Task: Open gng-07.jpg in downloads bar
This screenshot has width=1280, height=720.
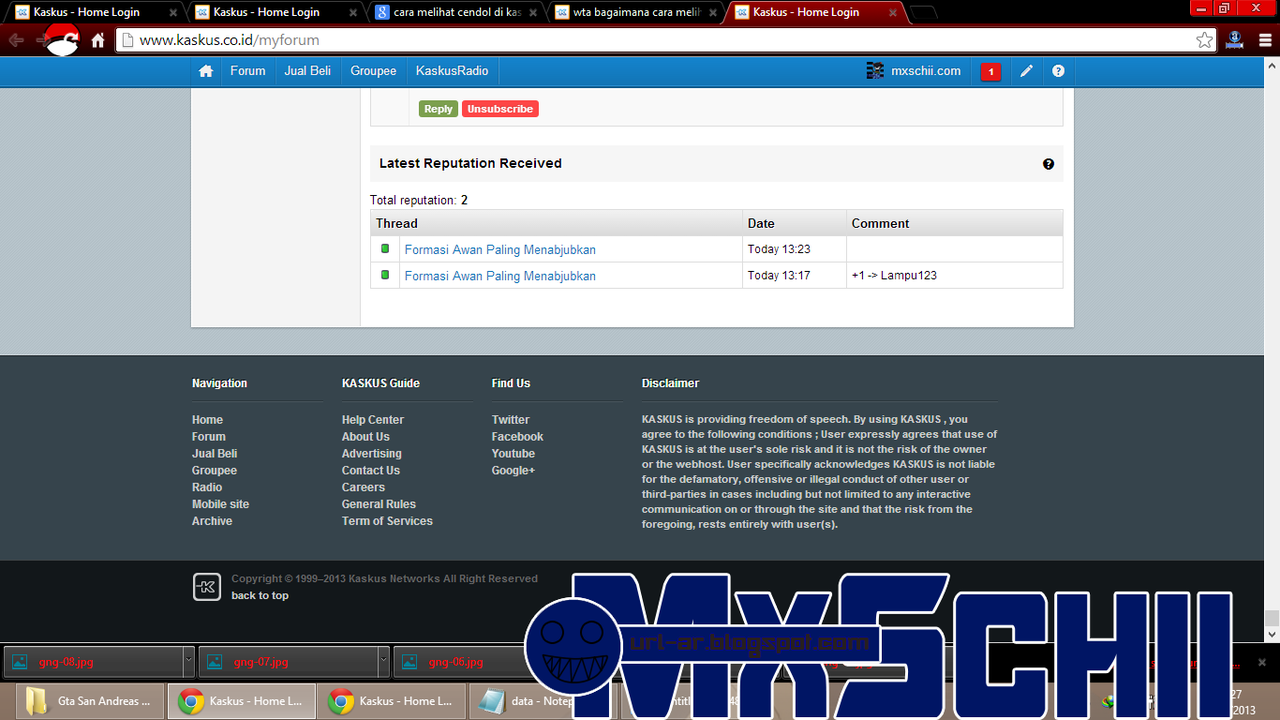Action: point(289,661)
